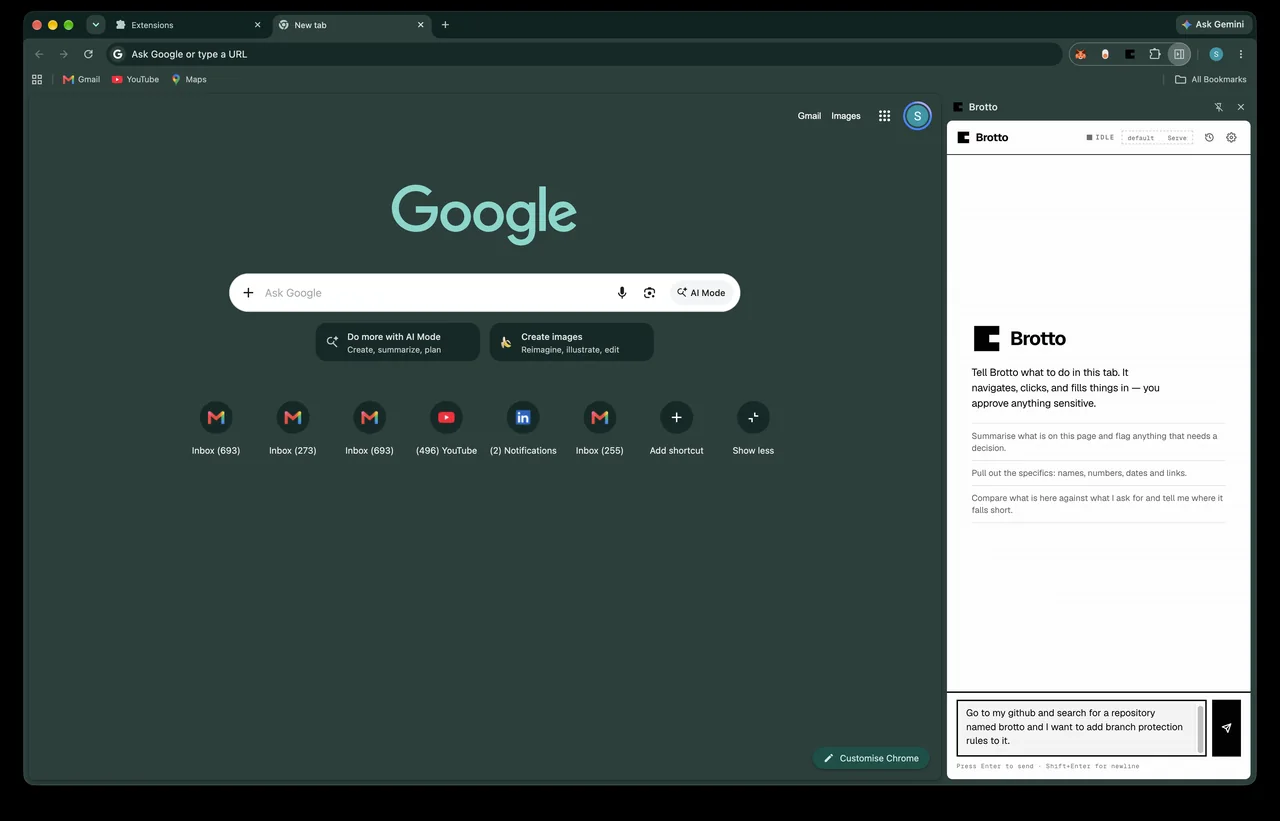Click the scrollbar in Brotto's prompt box
Viewport: 1280px width, 821px height.
1201,728
